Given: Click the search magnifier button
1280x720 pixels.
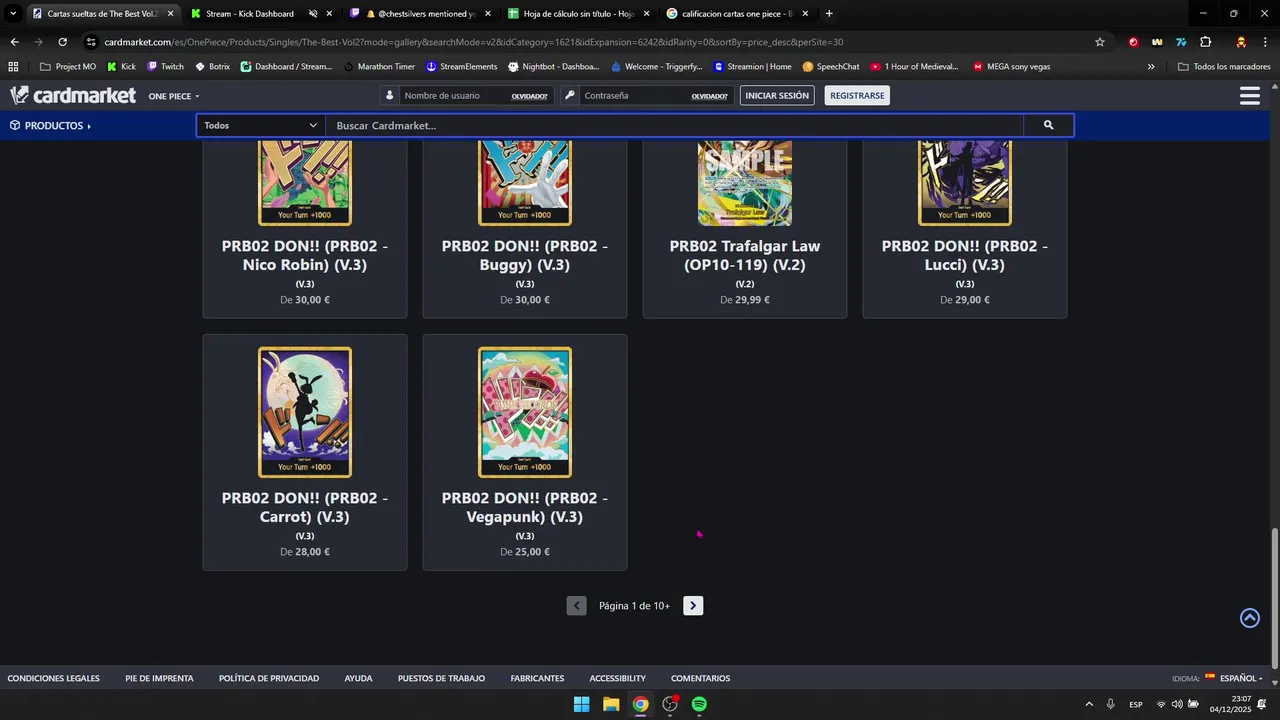Looking at the screenshot, I should pyautogui.click(x=1048, y=125).
